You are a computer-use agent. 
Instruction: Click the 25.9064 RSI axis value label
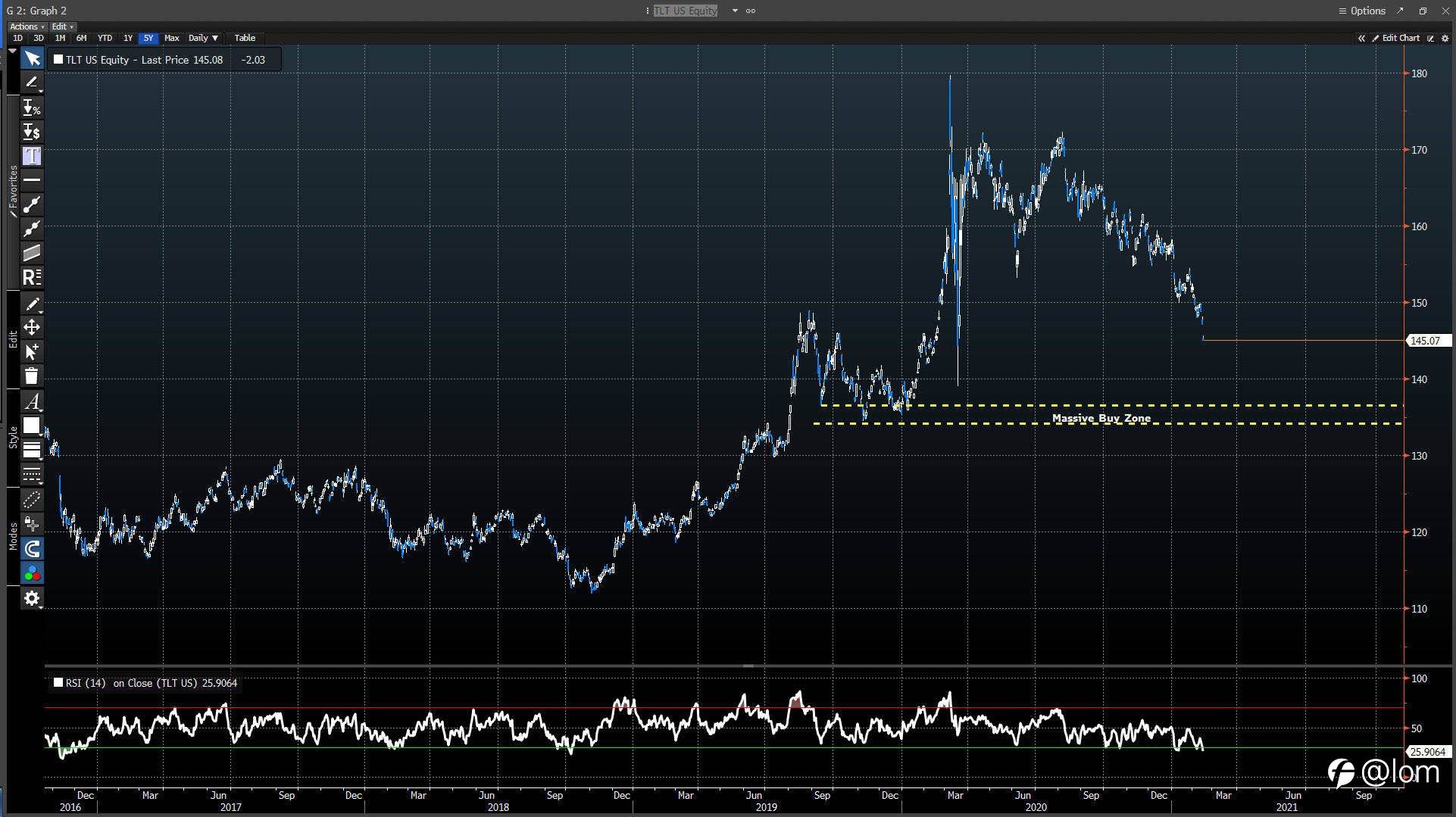point(1427,752)
